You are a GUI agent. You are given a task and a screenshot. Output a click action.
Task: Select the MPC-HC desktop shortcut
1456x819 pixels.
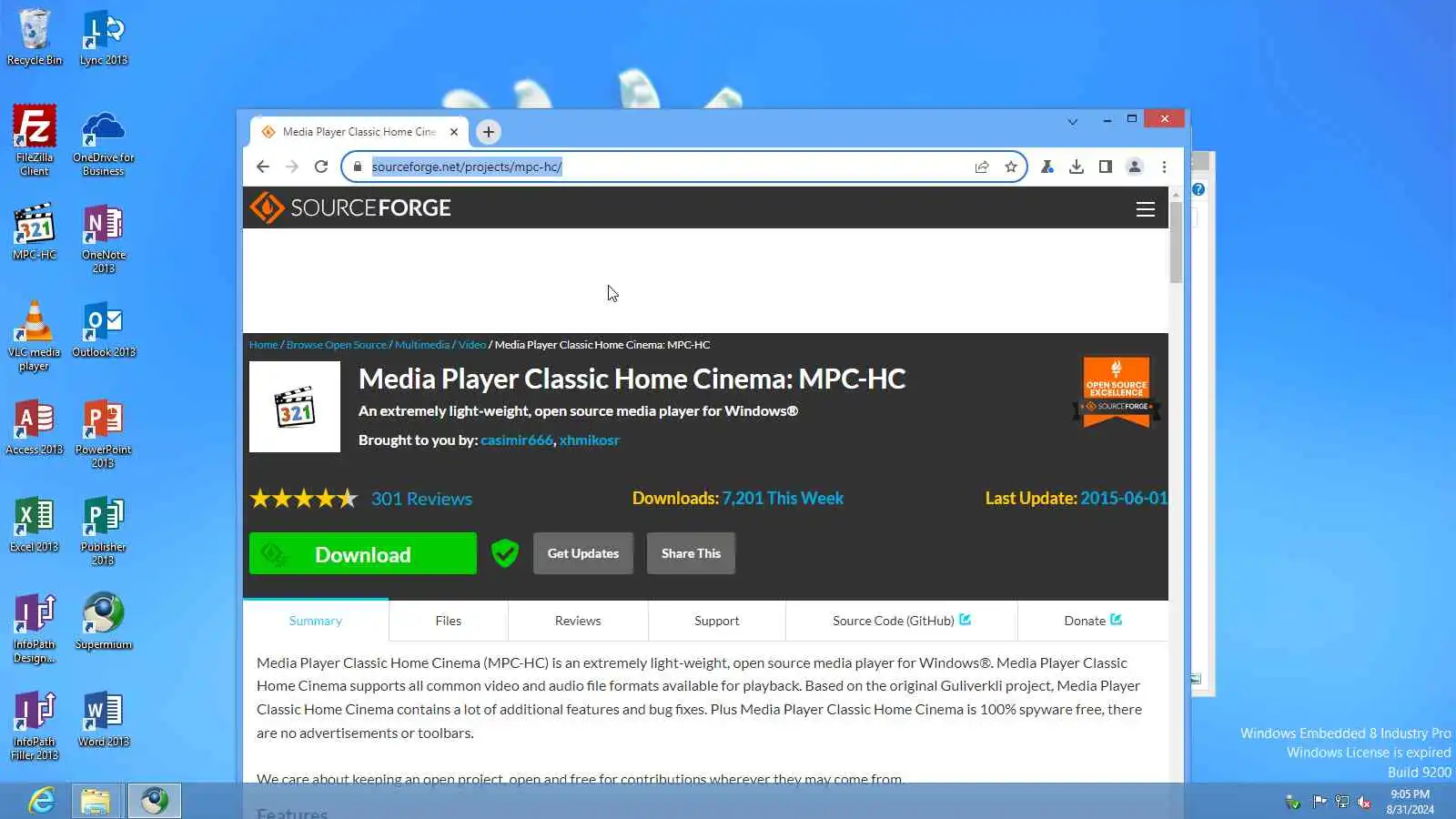pyautogui.click(x=35, y=231)
